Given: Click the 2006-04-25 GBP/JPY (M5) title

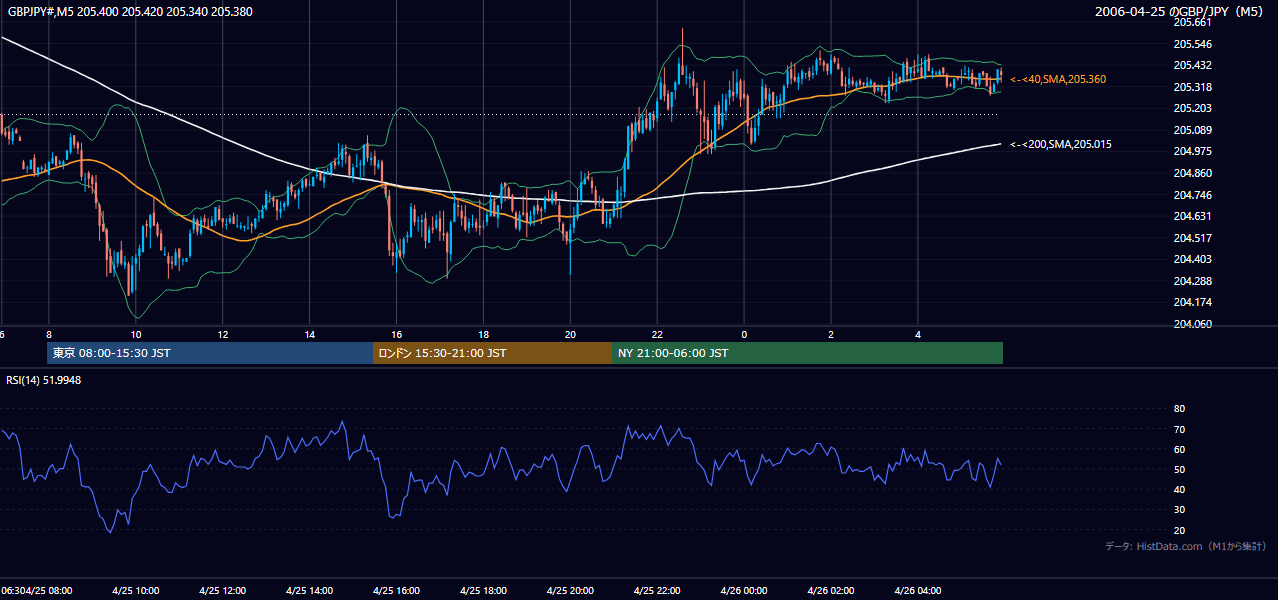Looking at the screenshot, I should [x=1181, y=11].
